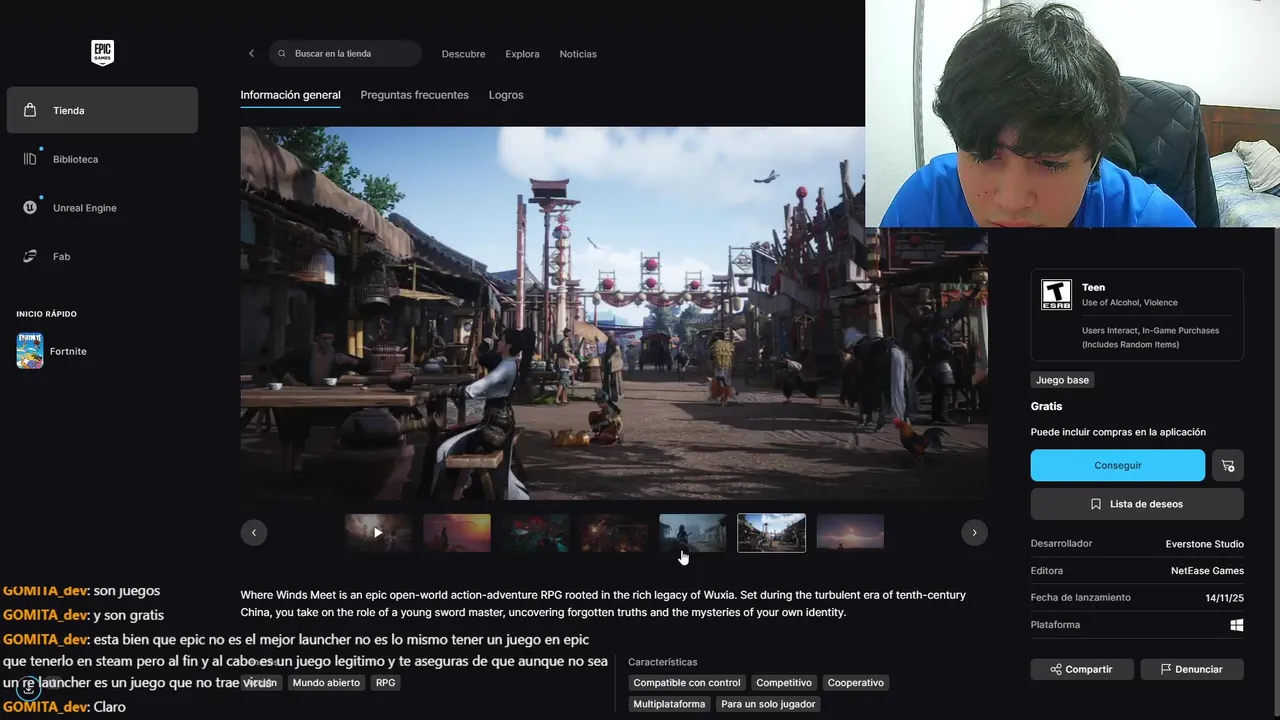The height and width of the screenshot is (720, 1280).
Task: Click the Conseguir button
Action: [x=1118, y=465]
